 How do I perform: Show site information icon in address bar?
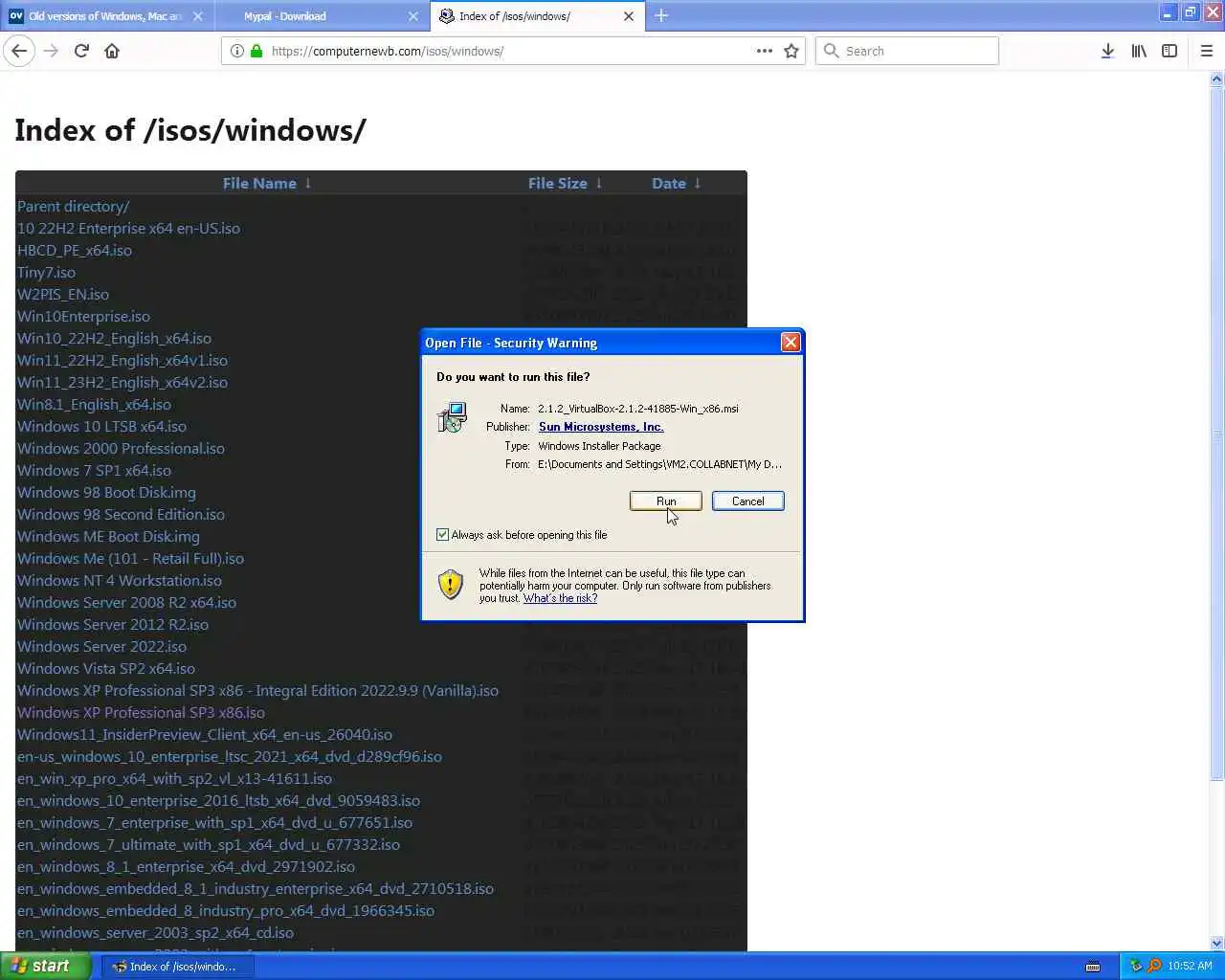coord(237,51)
